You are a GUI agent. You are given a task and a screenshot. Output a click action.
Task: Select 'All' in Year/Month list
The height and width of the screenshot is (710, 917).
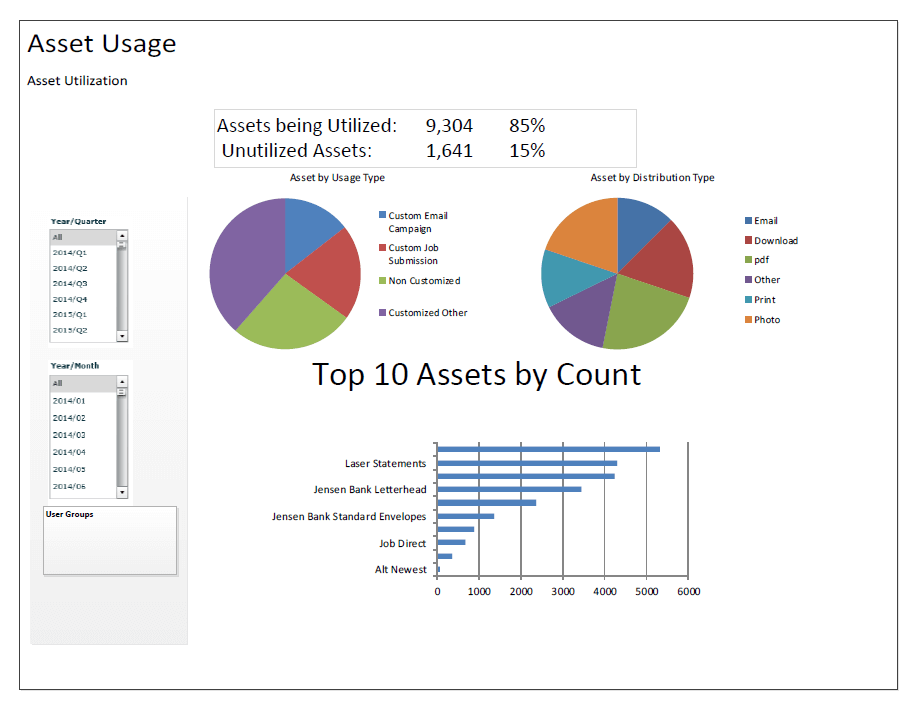tap(84, 383)
